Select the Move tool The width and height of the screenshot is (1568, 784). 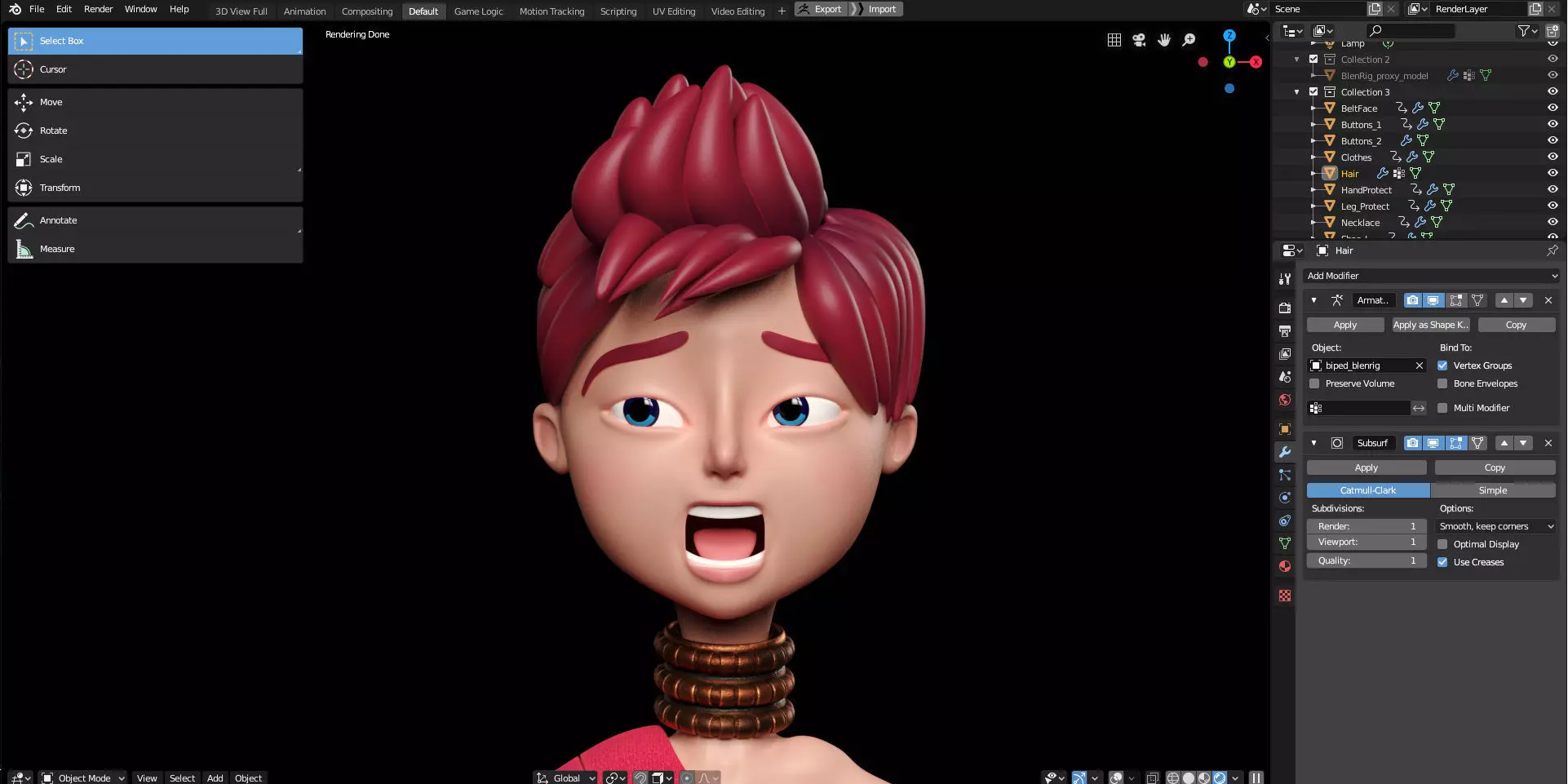tap(155, 102)
